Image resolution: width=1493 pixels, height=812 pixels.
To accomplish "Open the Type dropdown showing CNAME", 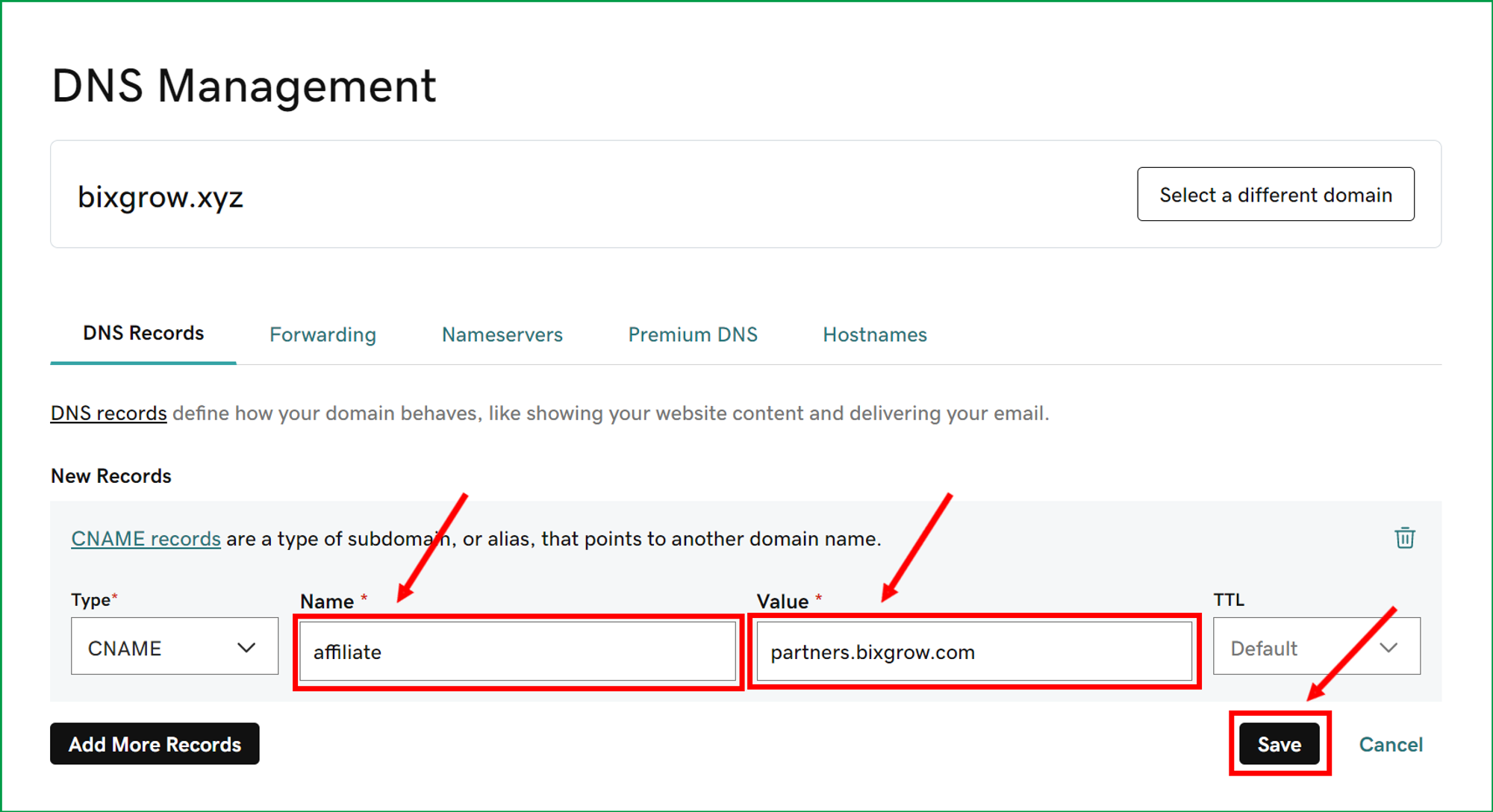I will pyautogui.click(x=174, y=646).
